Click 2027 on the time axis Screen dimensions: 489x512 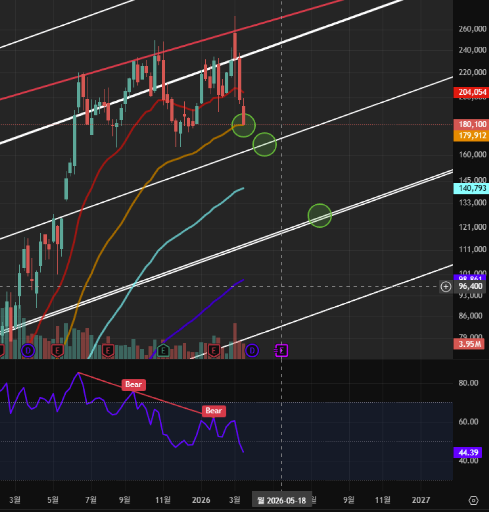(x=421, y=500)
